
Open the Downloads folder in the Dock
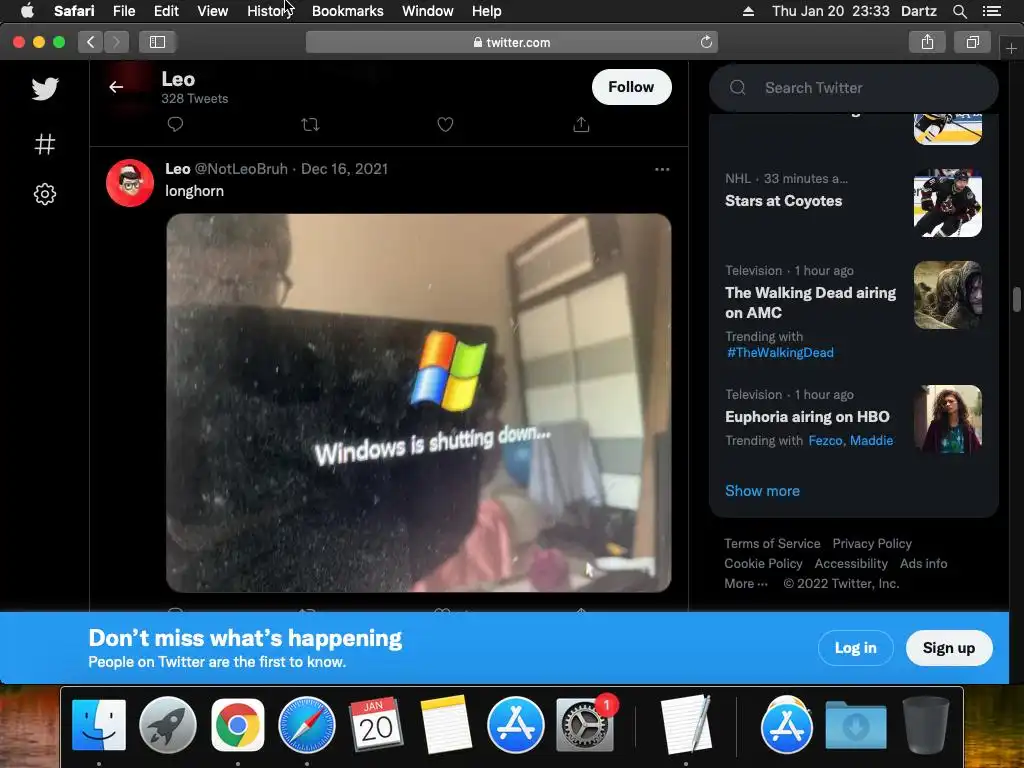coord(856,725)
